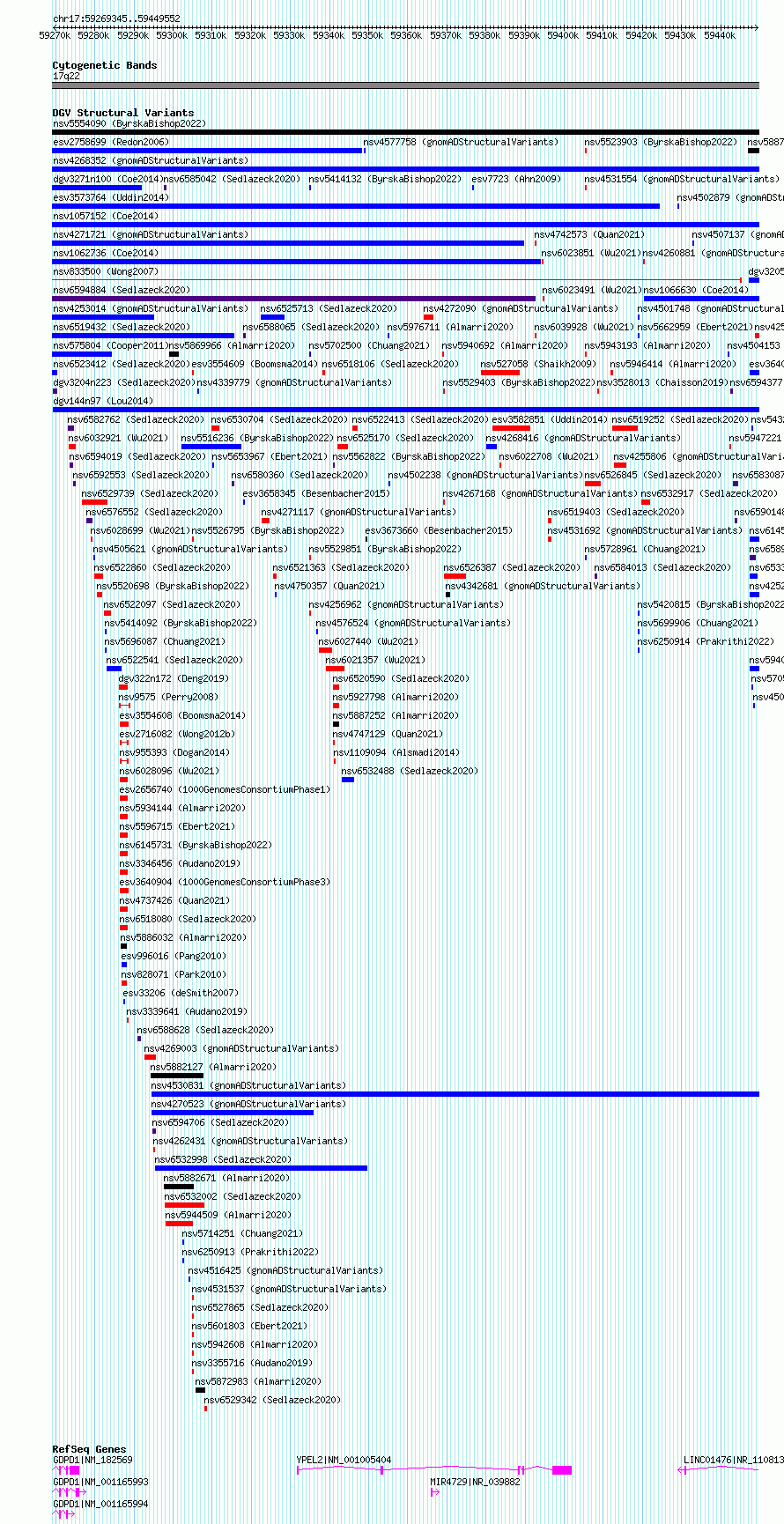
Task: Click the esv3640904 (1000GenomesConsortiumPhase3) label
Action: pyautogui.click(x=225, y=882)
